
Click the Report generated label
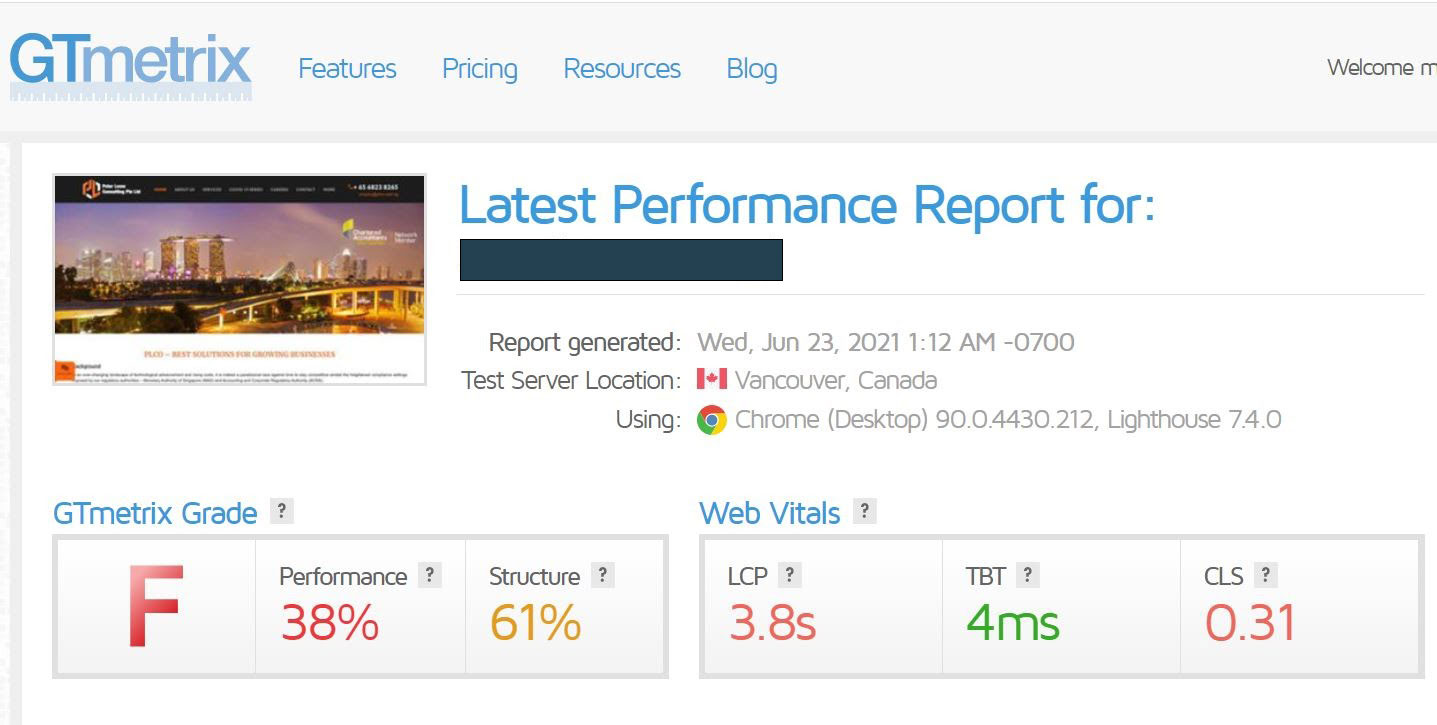(x=584, y=343)
